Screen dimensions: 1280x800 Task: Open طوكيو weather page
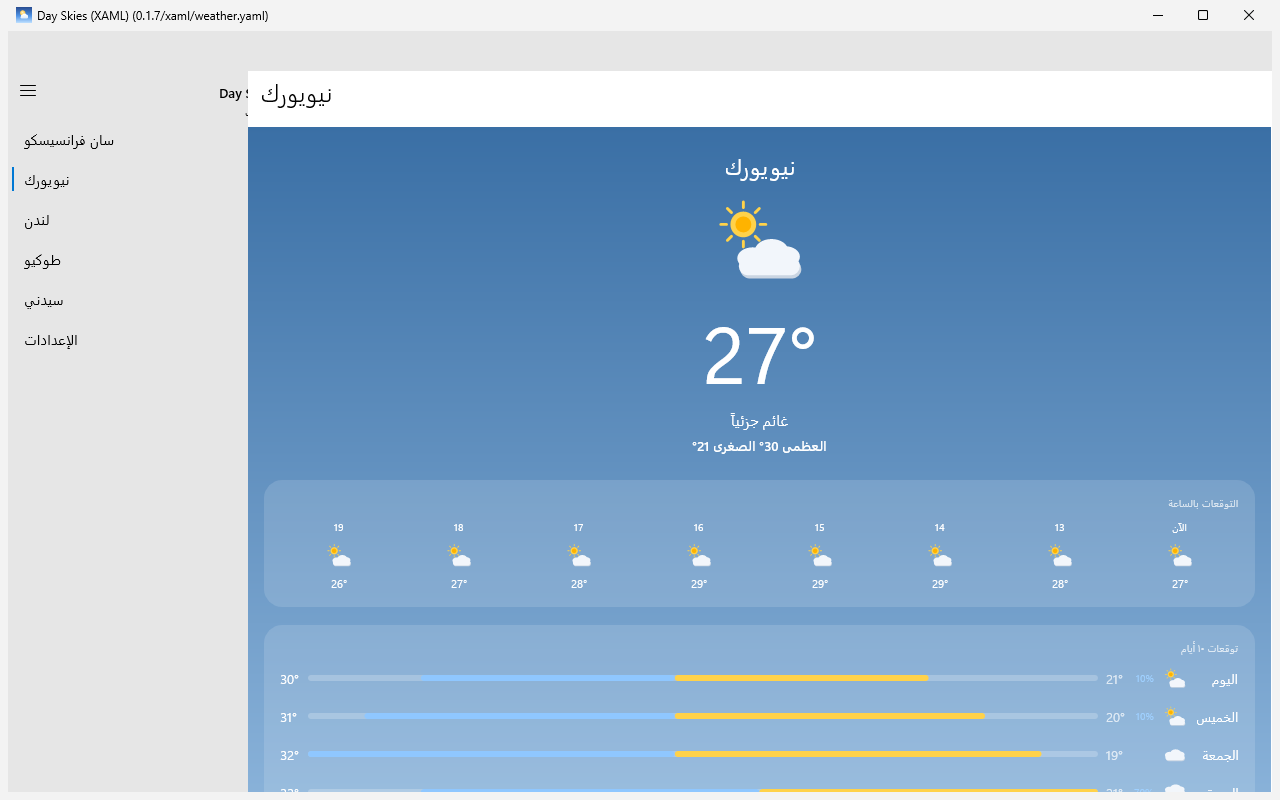128,261
